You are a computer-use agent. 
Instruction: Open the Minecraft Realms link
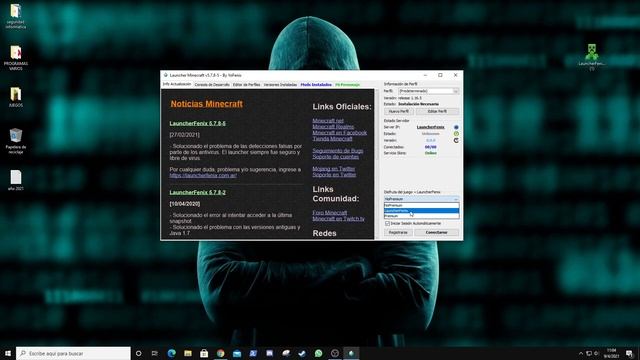(x=333, y=127)
